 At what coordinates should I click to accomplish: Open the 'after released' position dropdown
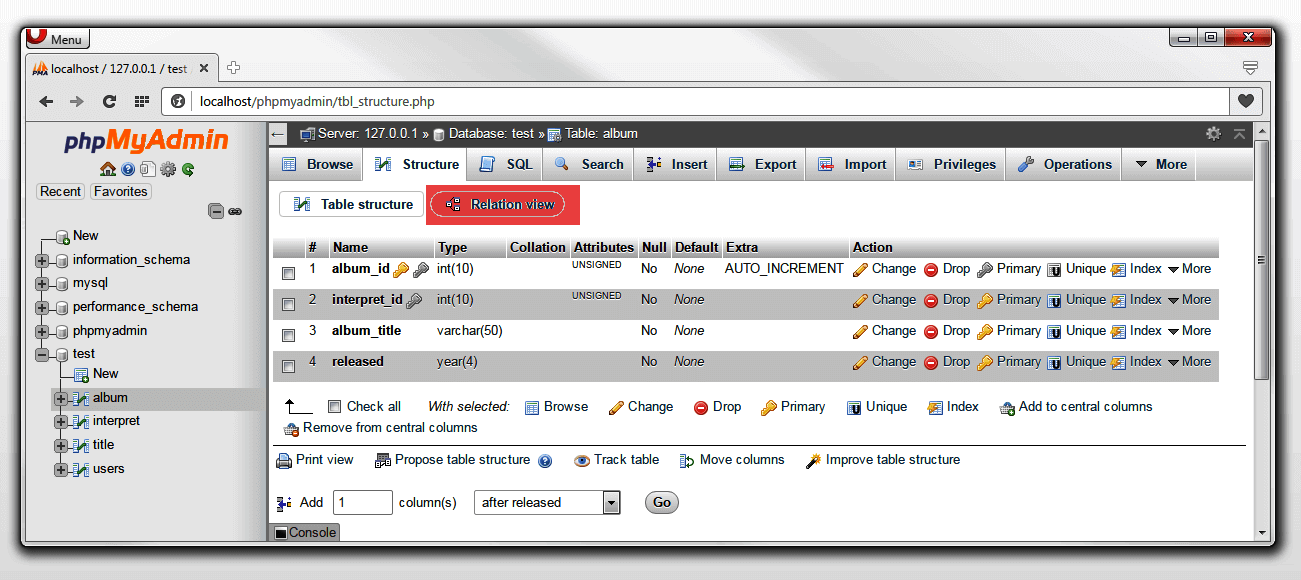click(x=547, y=502)
